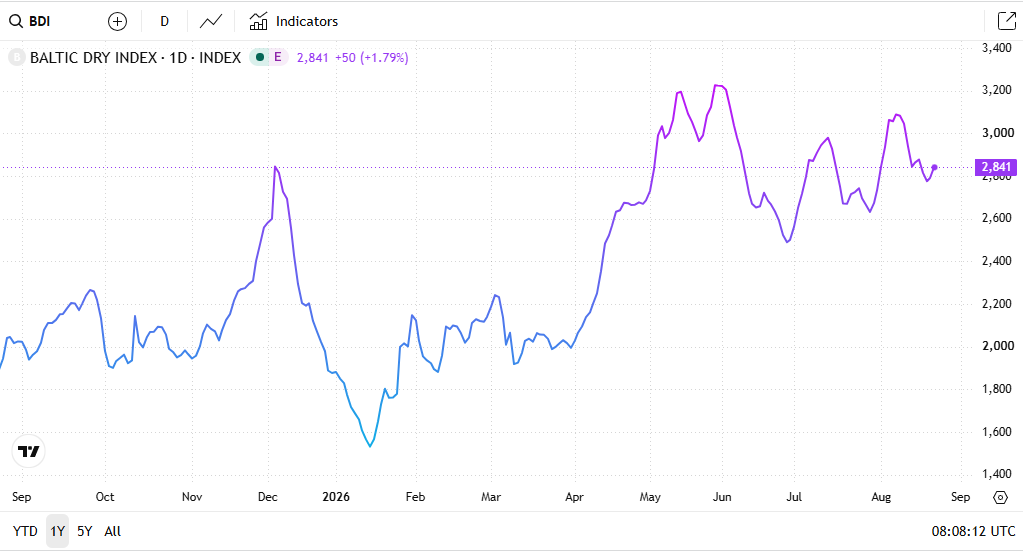Click the compare or add symbol plus icon
Image resolution: width=1023 pixels, height=553 pixels.
point(117,22)
